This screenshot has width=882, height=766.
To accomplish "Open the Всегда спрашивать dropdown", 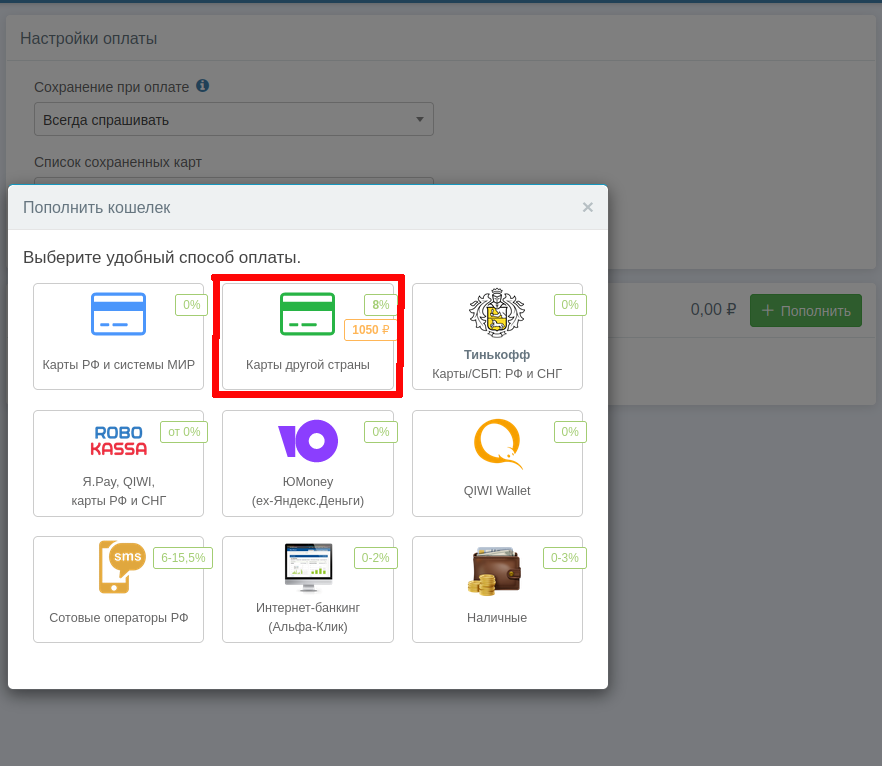I will click(x=234, y=119).
